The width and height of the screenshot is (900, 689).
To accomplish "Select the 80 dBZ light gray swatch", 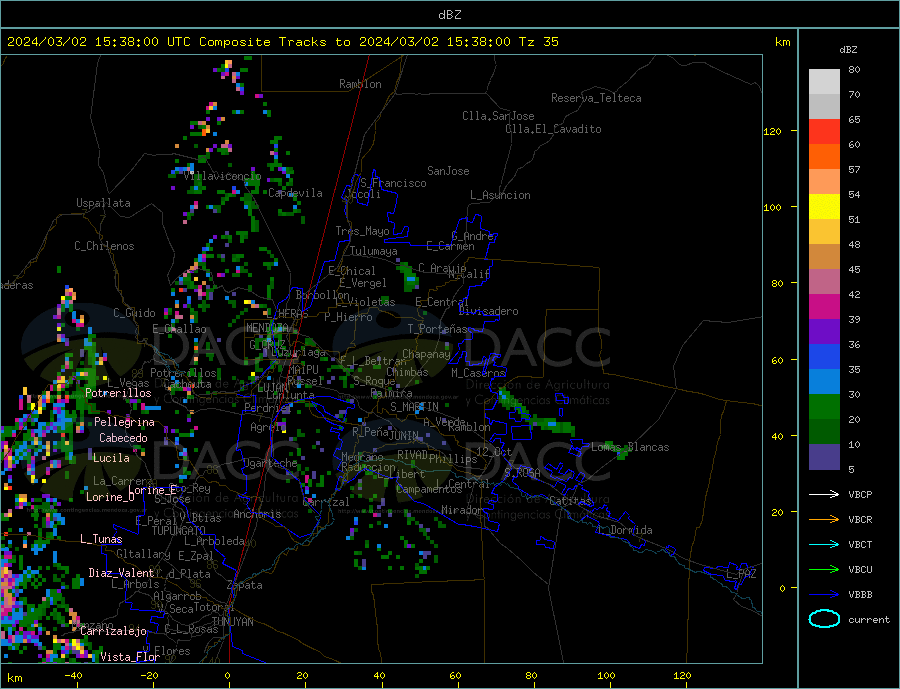I will coord(824,82).
